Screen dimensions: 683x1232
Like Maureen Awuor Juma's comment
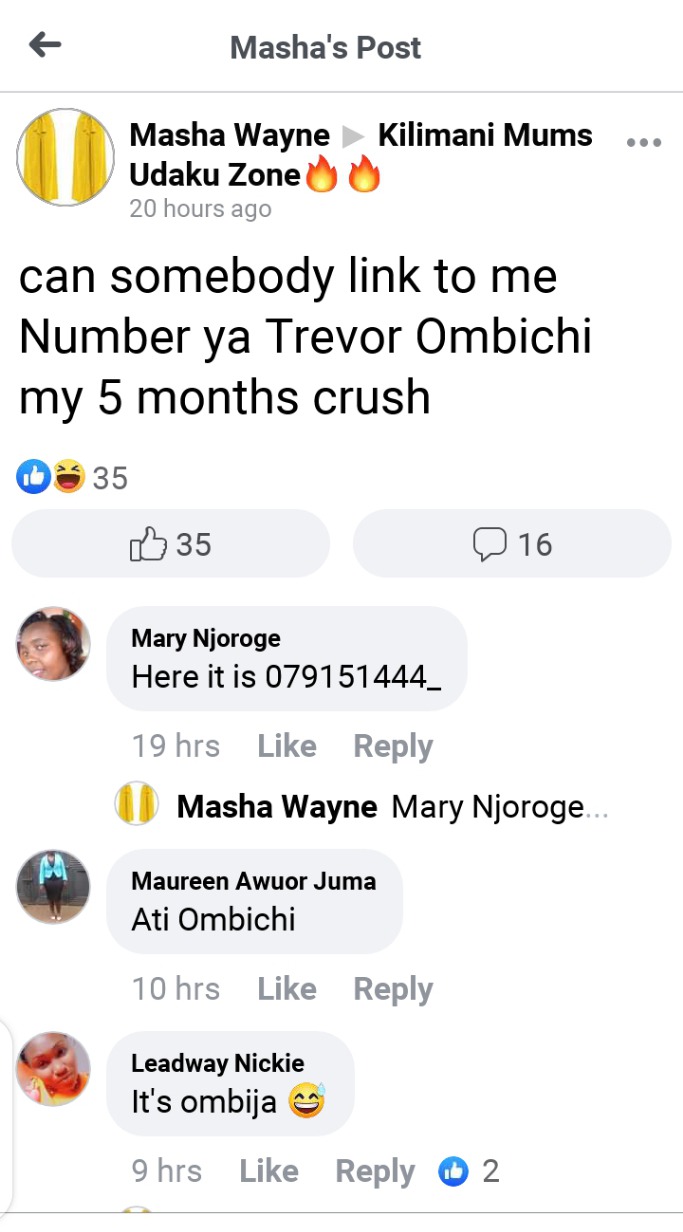[287, 989]
